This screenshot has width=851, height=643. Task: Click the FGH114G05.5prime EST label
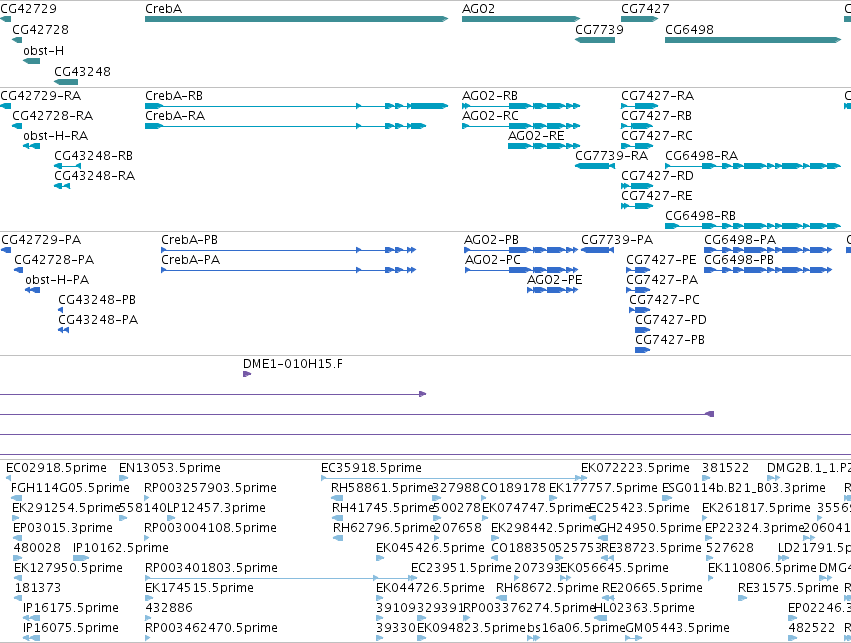[x=70, y=488]
